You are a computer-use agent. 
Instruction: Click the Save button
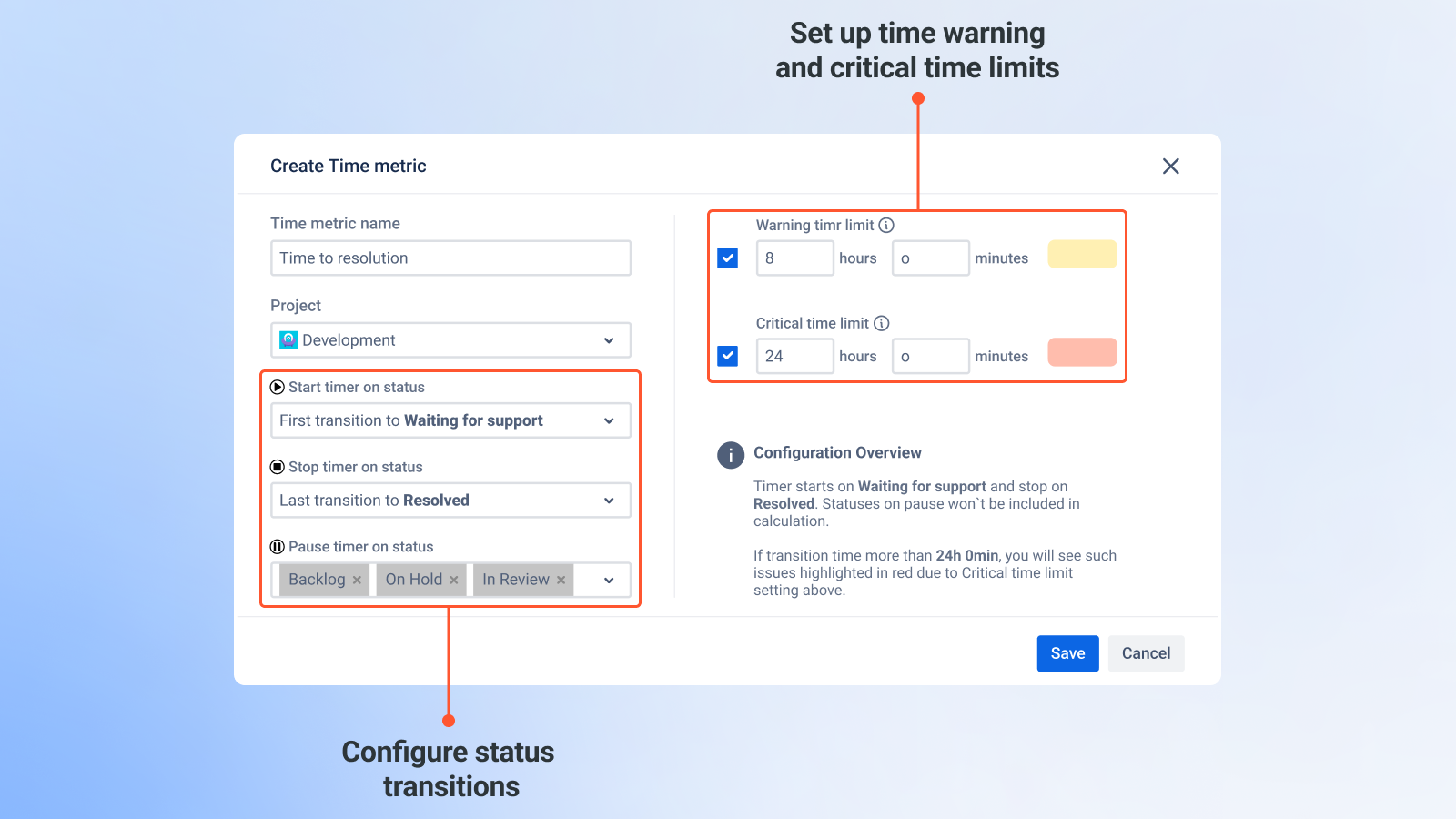pyautogui.click(x=1067, y=653)
